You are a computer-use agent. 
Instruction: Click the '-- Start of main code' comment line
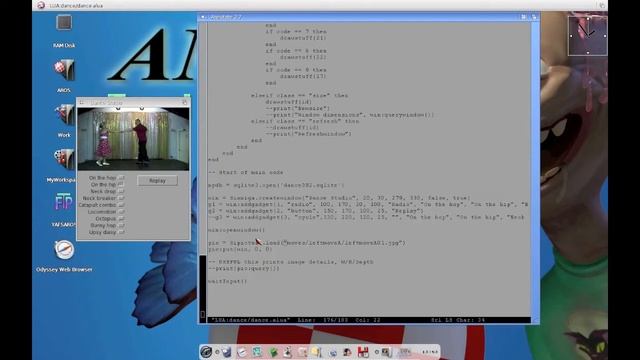coord(246,172)
